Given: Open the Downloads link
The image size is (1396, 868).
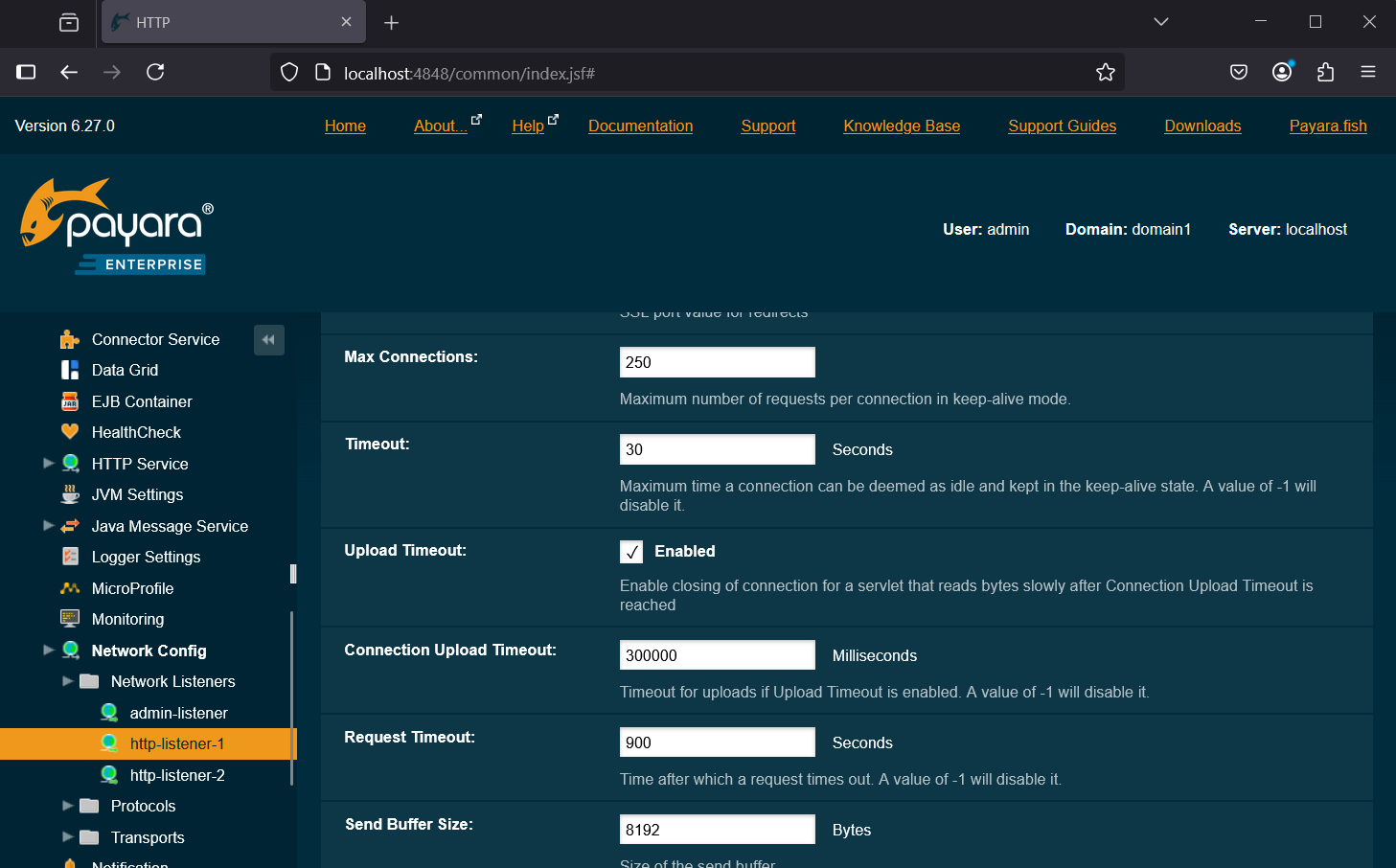Looking at the screenshot, I should point(1202,126).
